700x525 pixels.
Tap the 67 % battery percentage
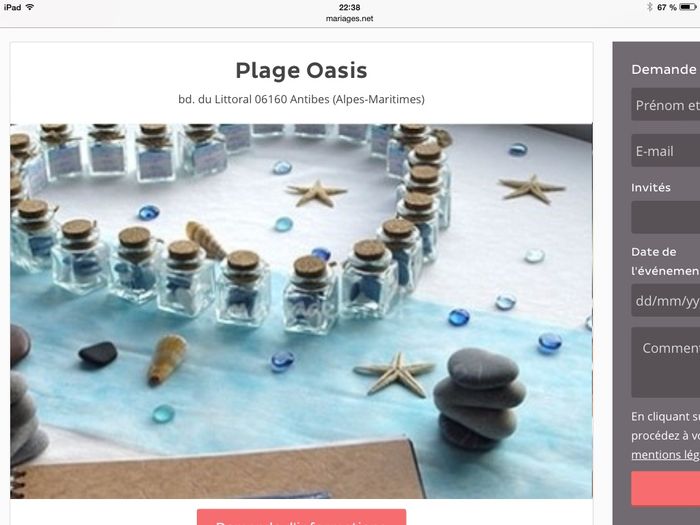coord(667,7)
